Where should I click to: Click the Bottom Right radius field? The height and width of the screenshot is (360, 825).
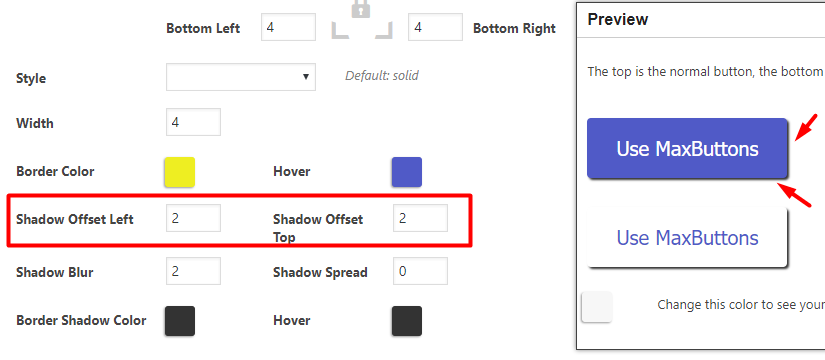pos(435,27)
